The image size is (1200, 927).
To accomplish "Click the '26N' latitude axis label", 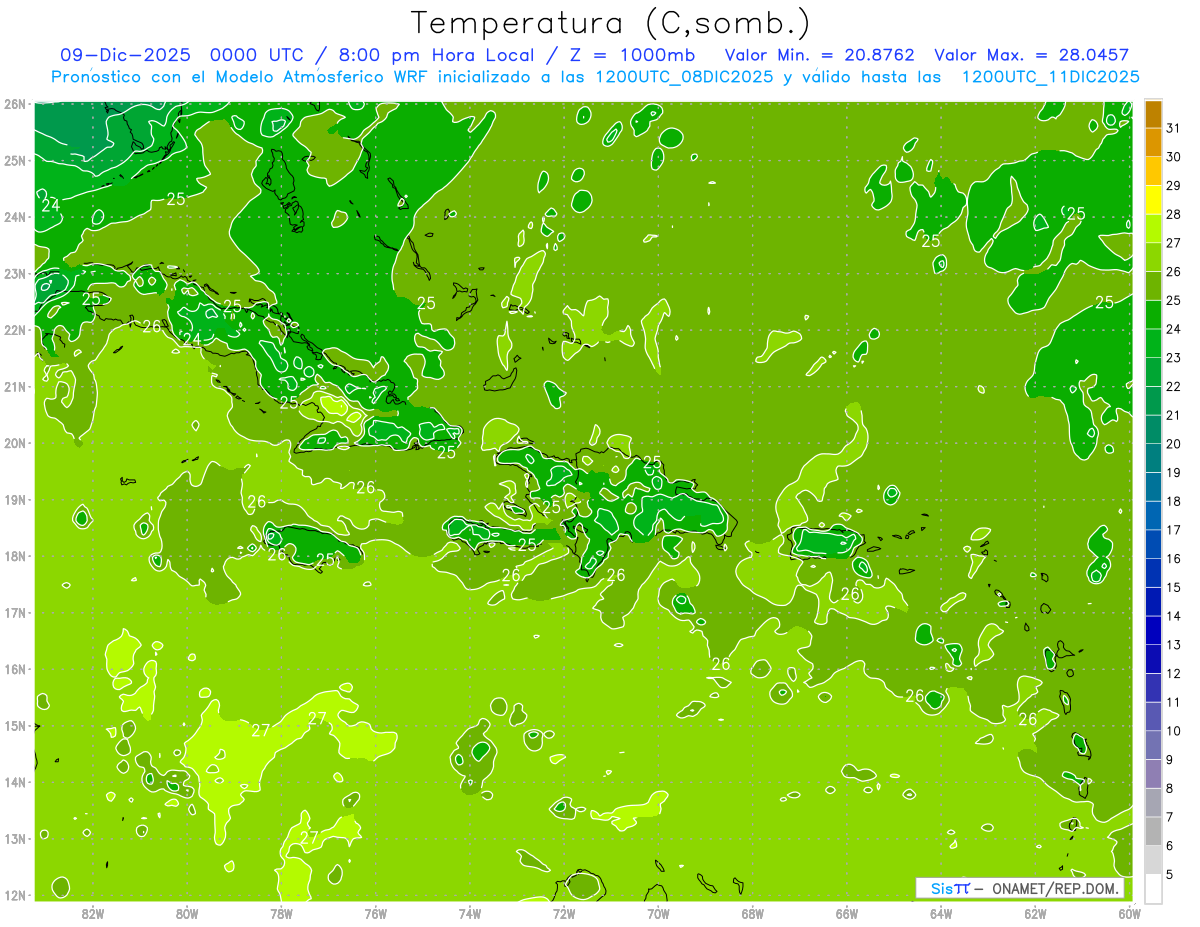I will coord(14,104).
